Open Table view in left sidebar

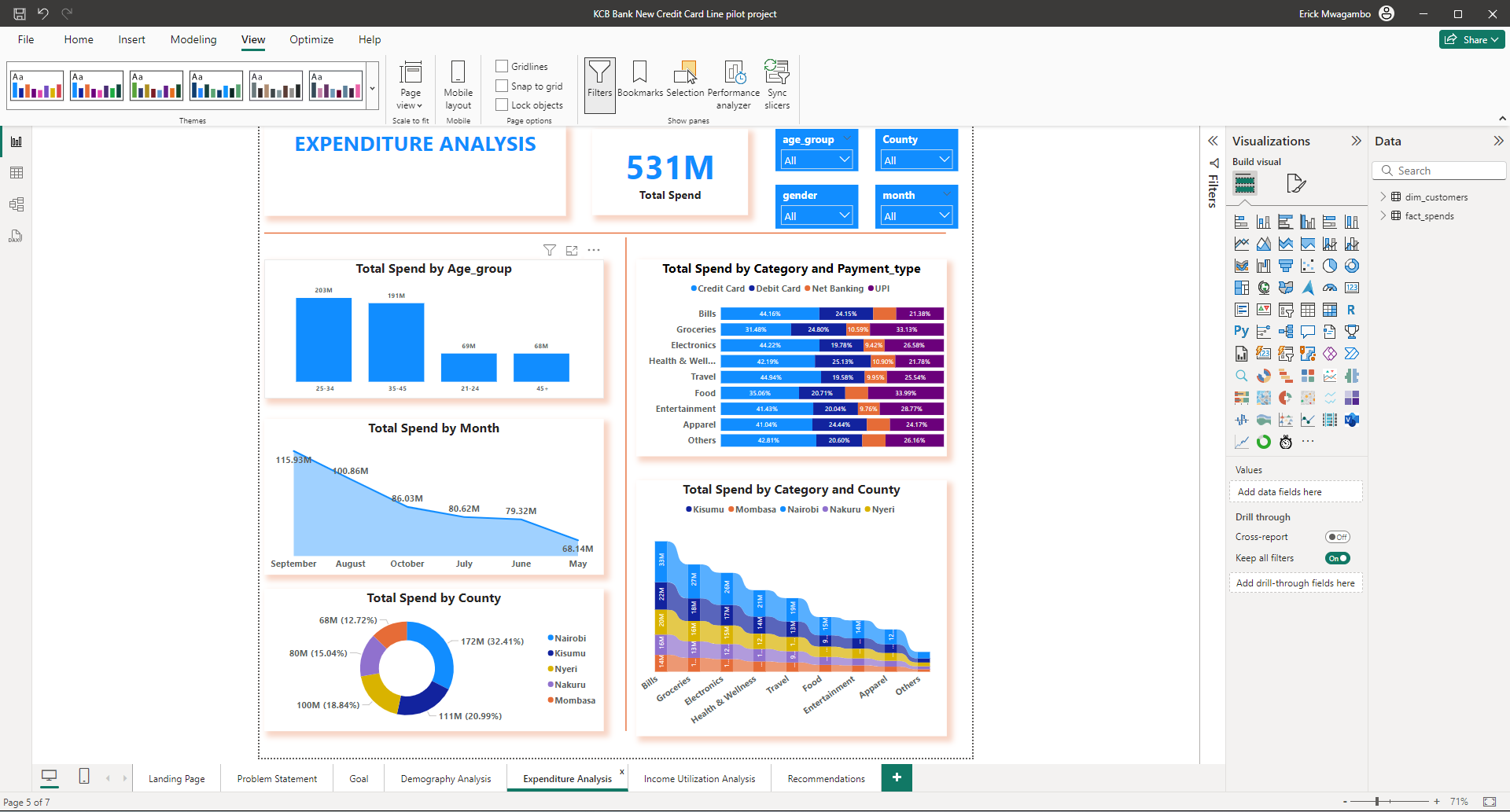tap(17, 173)
